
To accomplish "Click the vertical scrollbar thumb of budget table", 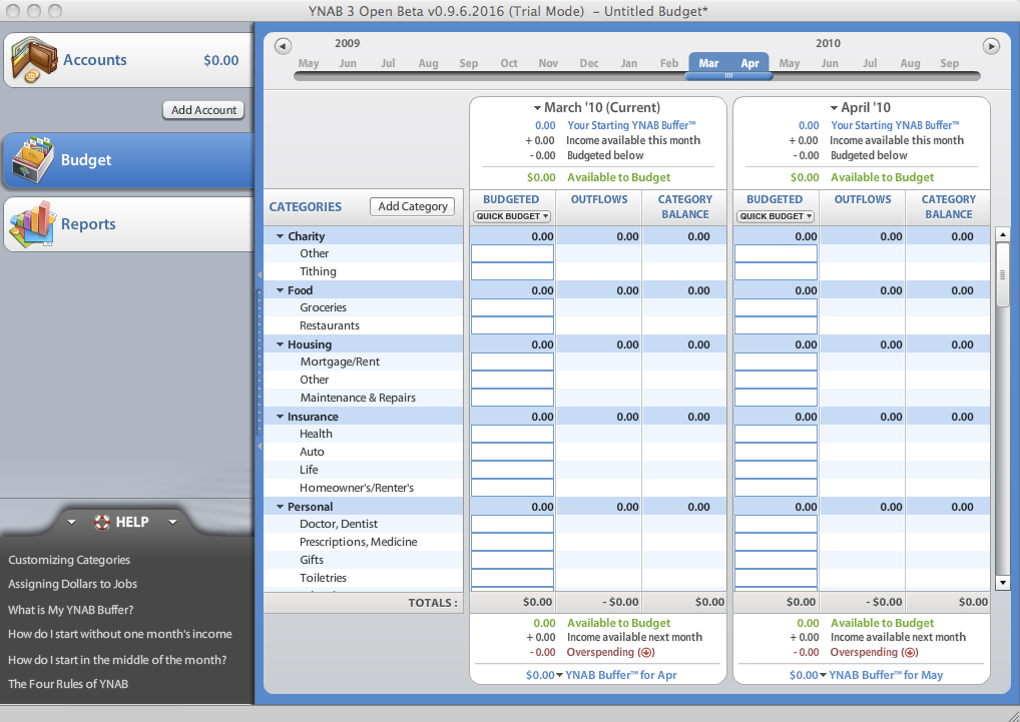I will click(x=1002, y=276).
